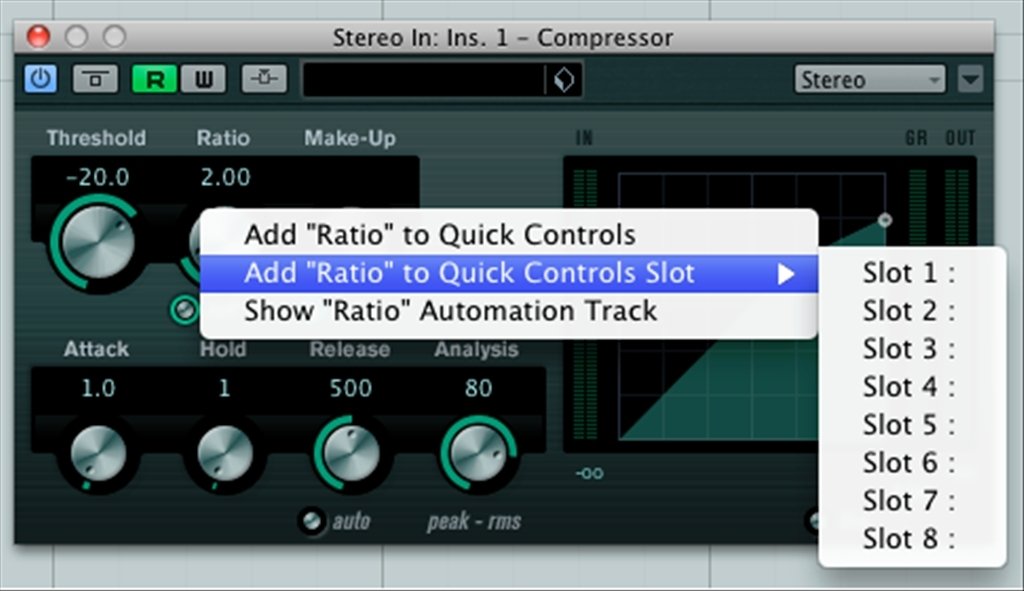Expand the plug-in functions arrow menu
Image resolution: width=1024 pixels, height=591 pixels.
[970, 79]
